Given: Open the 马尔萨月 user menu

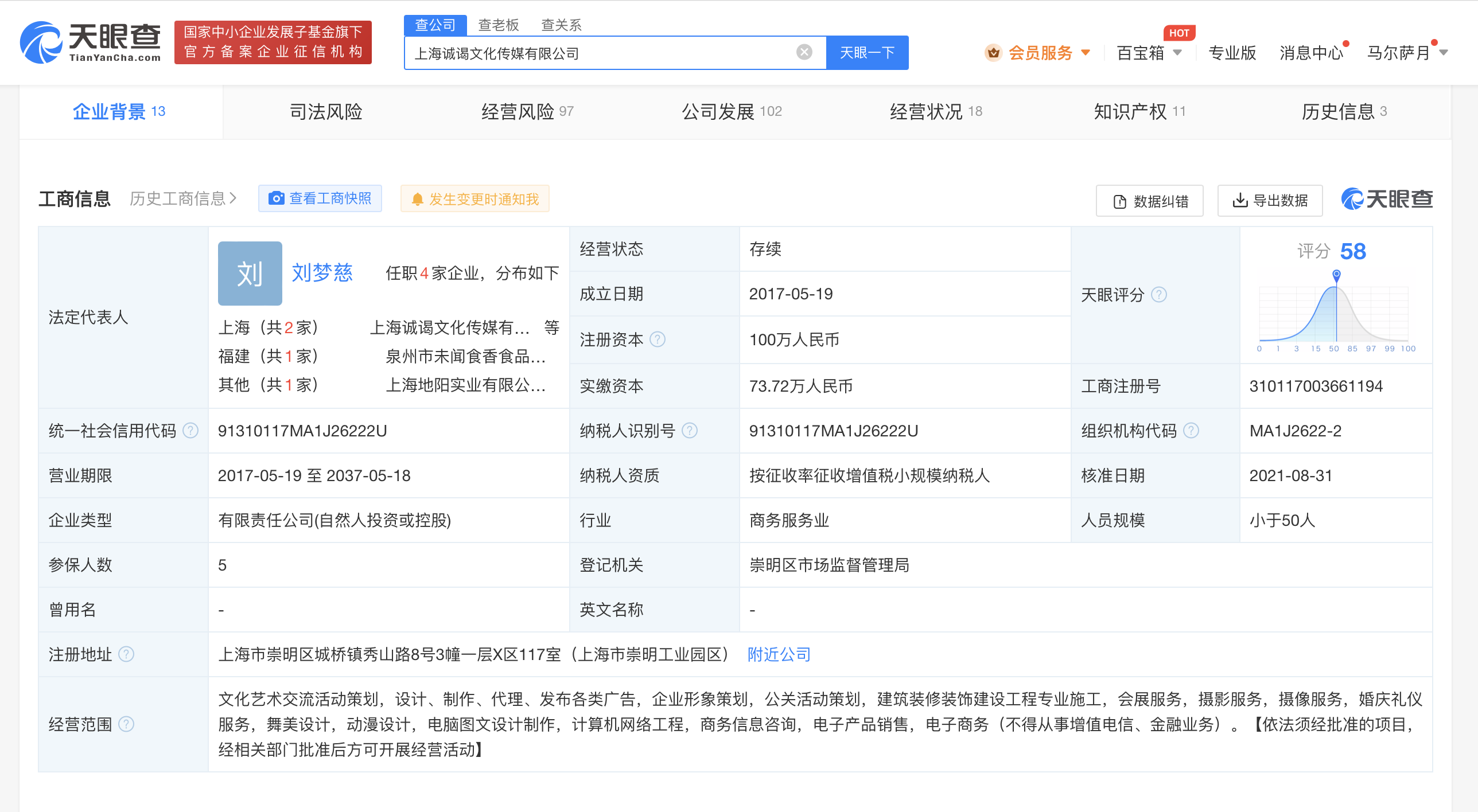Looking at the screenshot, I should click(1406, 53).
